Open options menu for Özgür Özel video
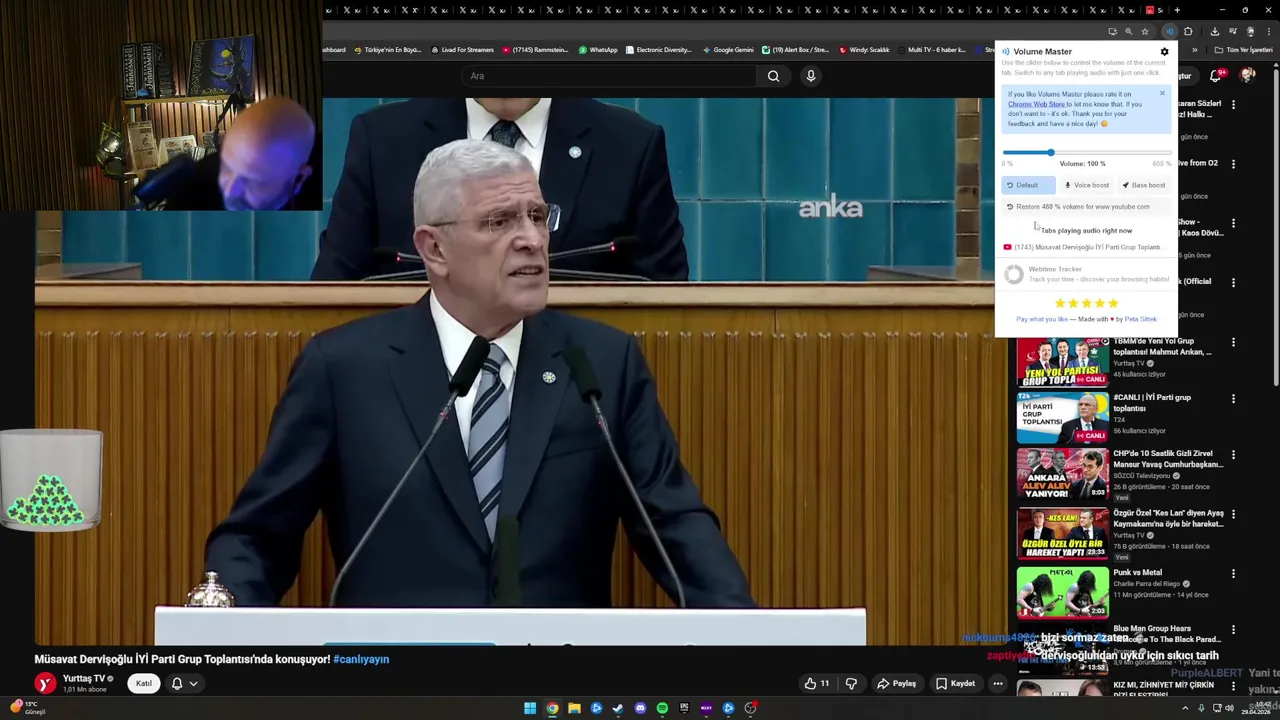Viewport: 1280px width, 720px height. click(1233, 514)
